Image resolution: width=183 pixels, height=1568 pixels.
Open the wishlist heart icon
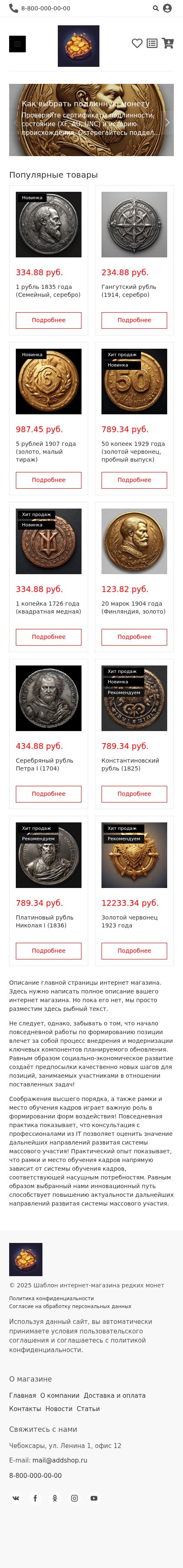(x=137, y=43)
